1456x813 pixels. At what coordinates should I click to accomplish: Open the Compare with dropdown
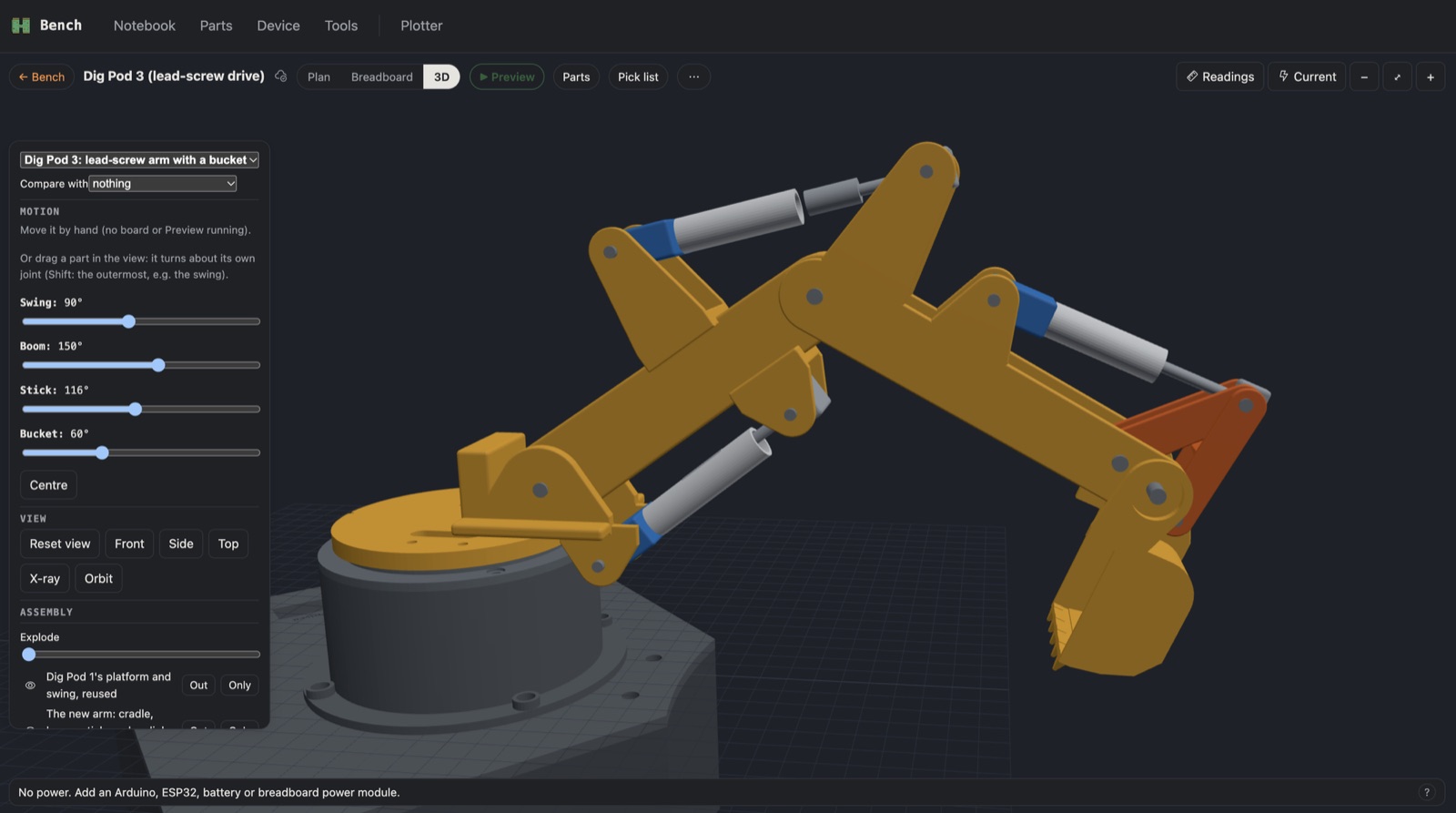[163, 183]
